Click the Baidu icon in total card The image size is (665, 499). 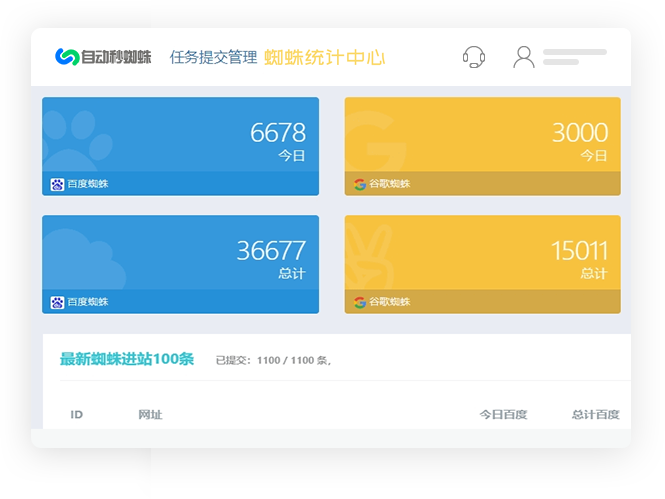tap(57, 302)
